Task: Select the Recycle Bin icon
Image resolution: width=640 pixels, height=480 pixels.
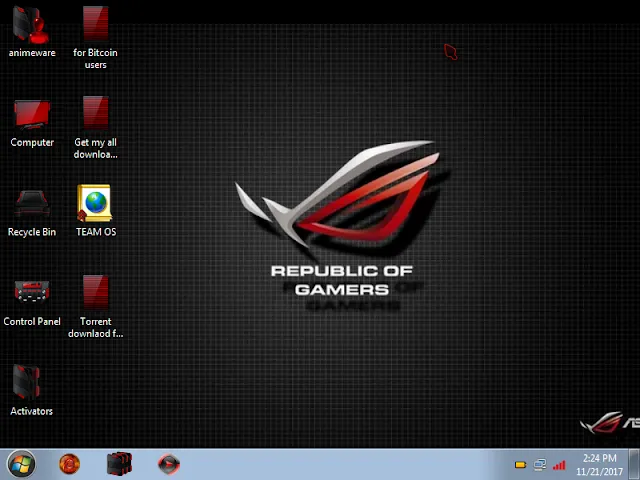Action: 32,204
